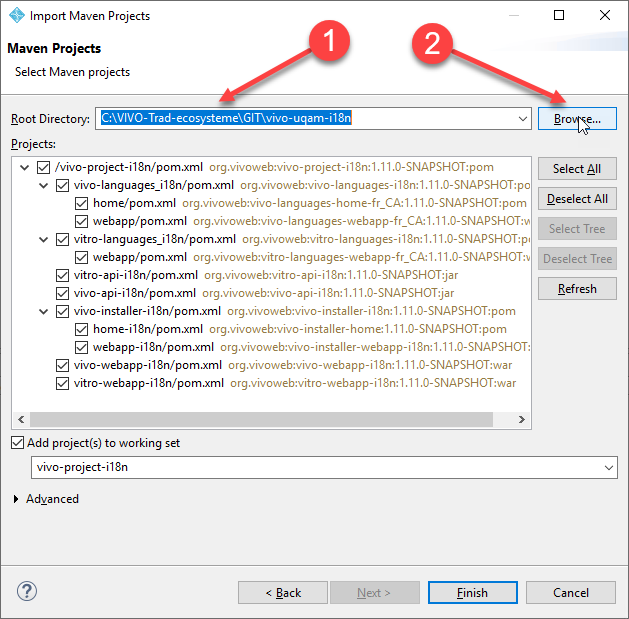
Task: Uncheck /vivo-project-i18n/pom.xml checkbox
Action: pos(43,167)
